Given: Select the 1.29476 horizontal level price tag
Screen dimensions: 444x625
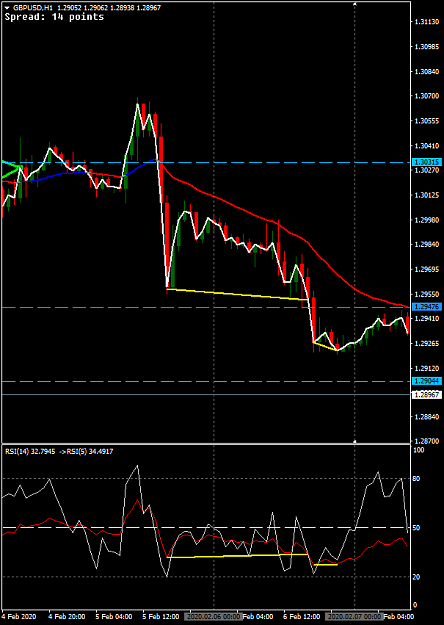Looking at the screenshot, I should [426, 307].
